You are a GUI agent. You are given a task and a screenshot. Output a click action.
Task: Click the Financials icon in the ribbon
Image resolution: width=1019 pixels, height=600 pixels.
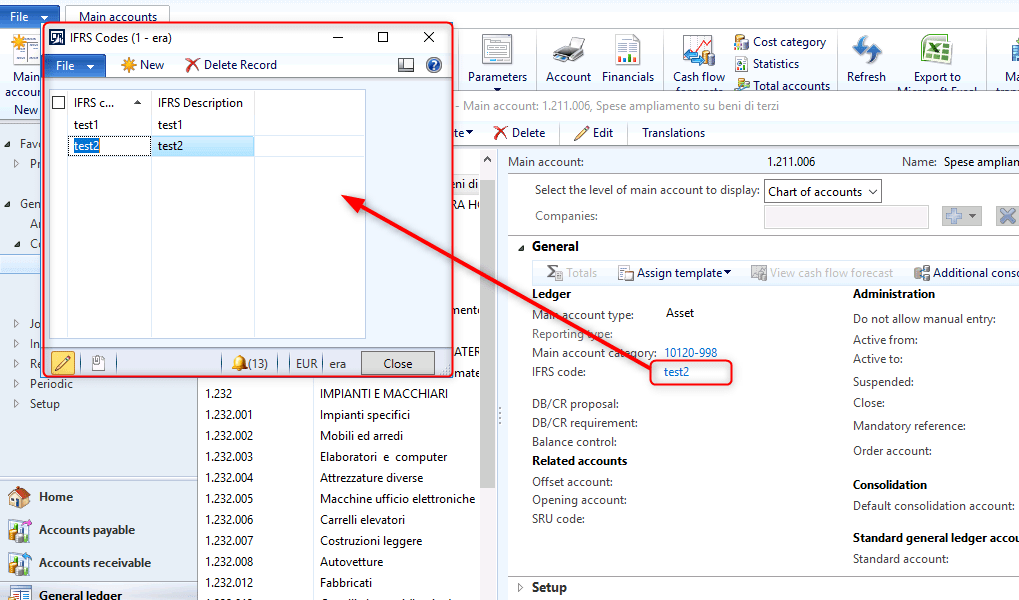pos(627,50)
